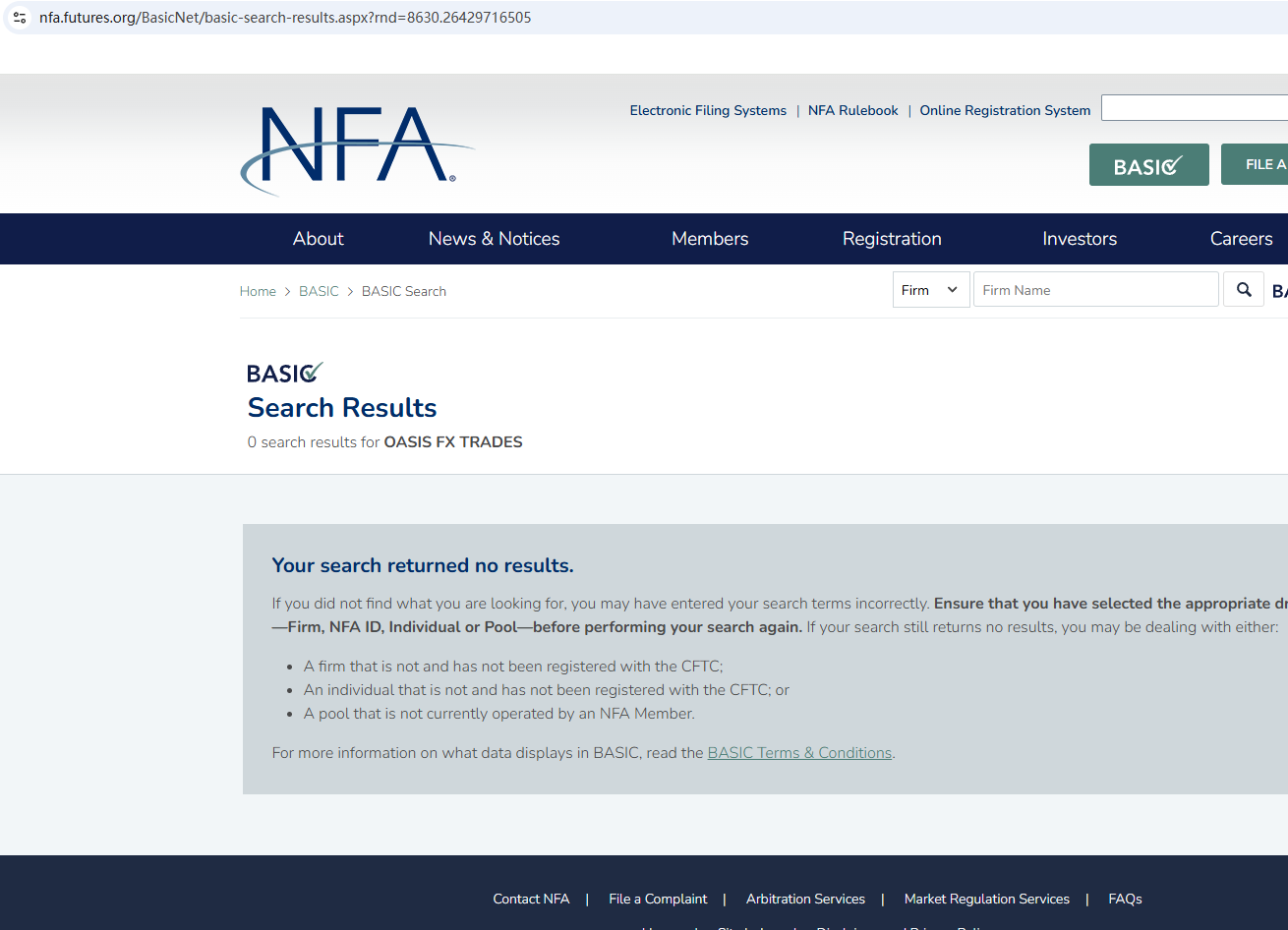This screenshot has height=930, width=1288.
Task: Go to the Online Registration System link
Action: tap(1005, 111)
